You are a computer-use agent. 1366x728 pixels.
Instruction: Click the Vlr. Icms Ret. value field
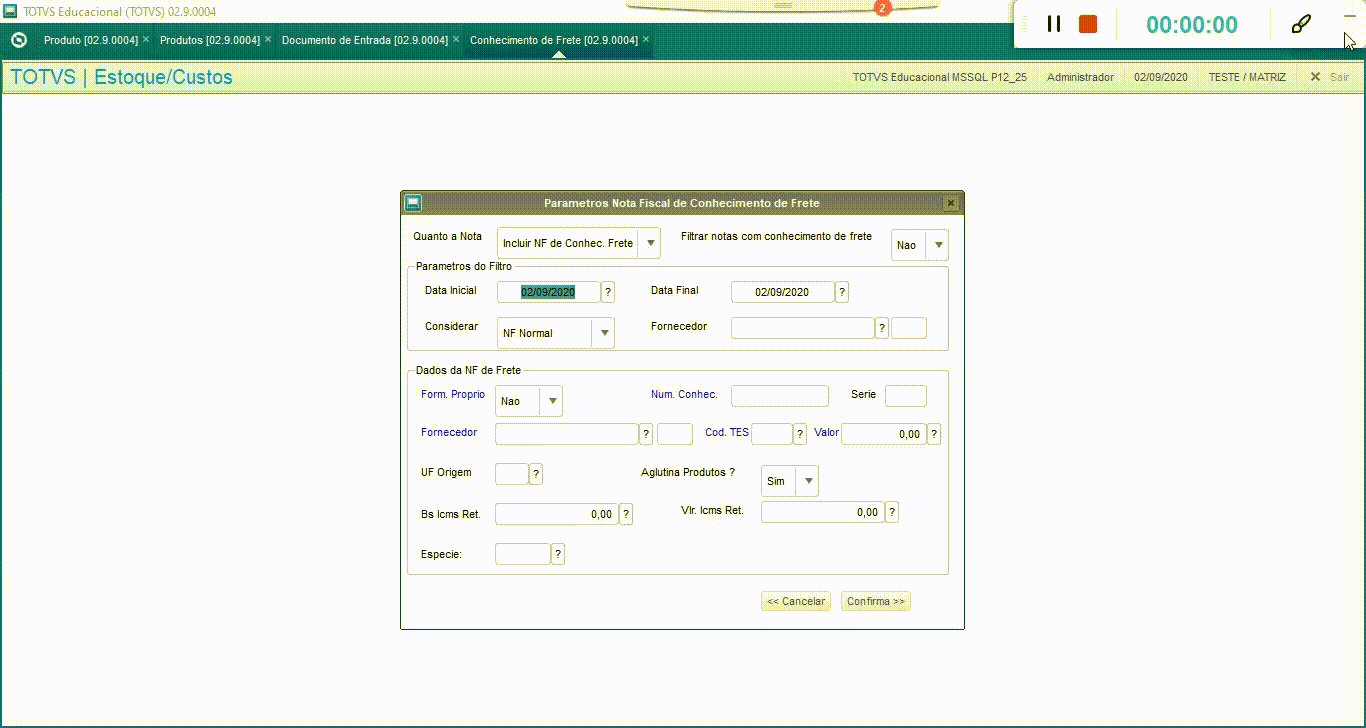822,512
